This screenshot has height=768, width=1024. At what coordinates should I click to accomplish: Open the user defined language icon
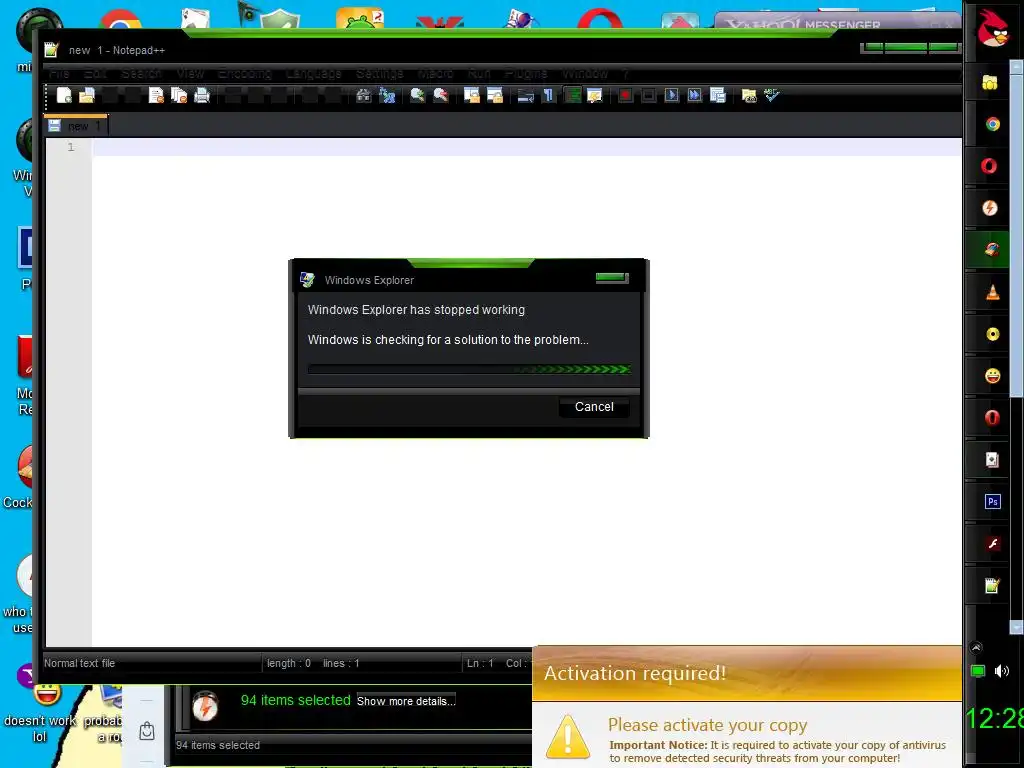click(595, 95)
